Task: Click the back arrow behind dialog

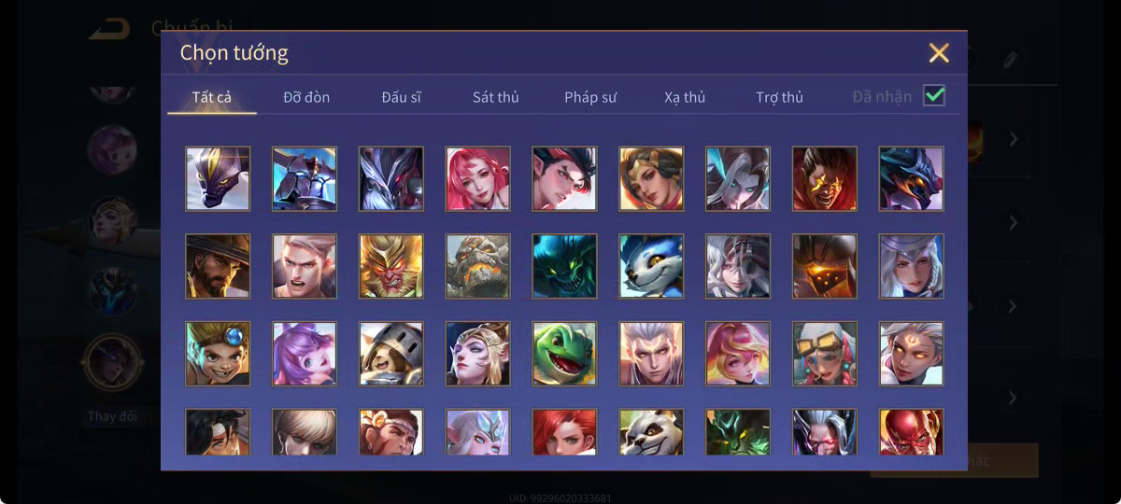Action: (109, 29)
